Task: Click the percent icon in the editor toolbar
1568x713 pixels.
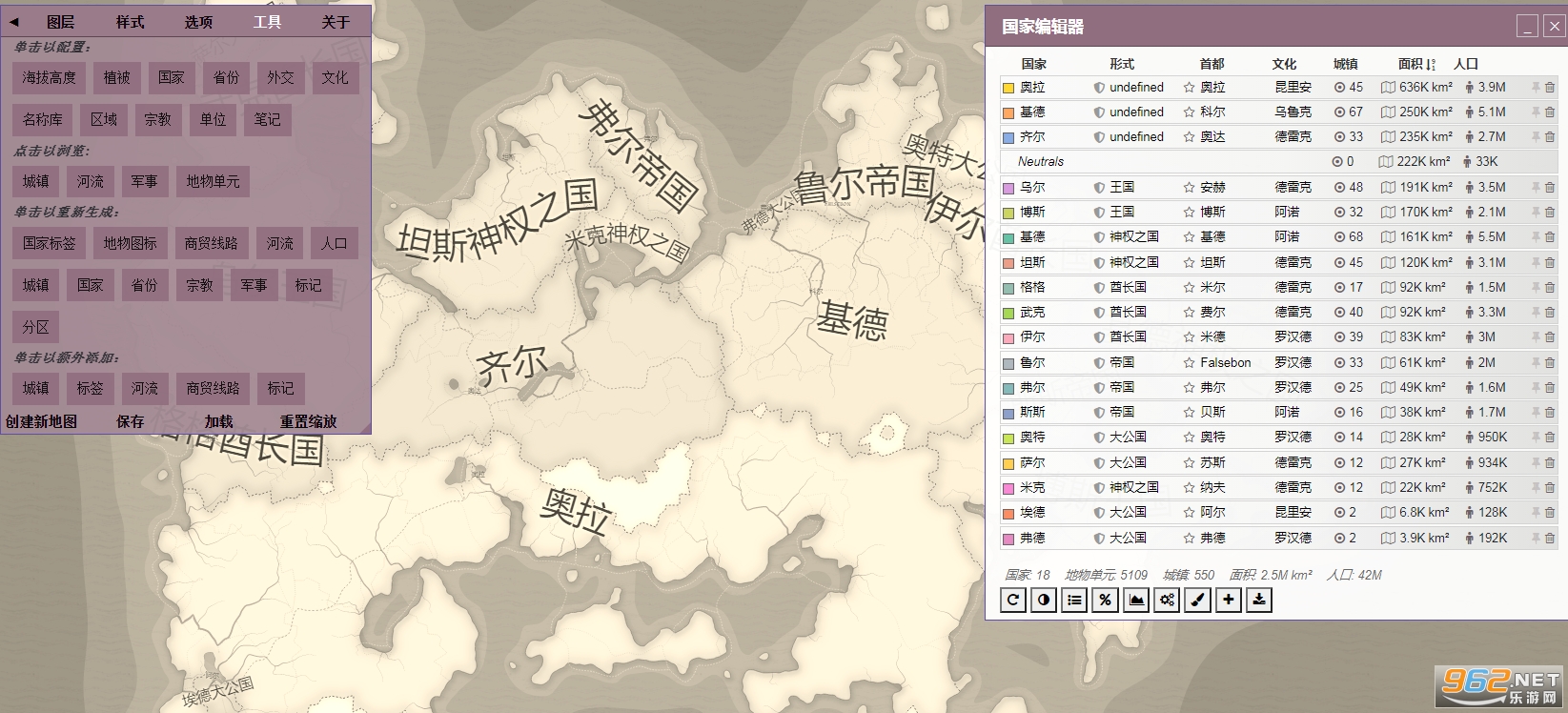Action: 1105,600
